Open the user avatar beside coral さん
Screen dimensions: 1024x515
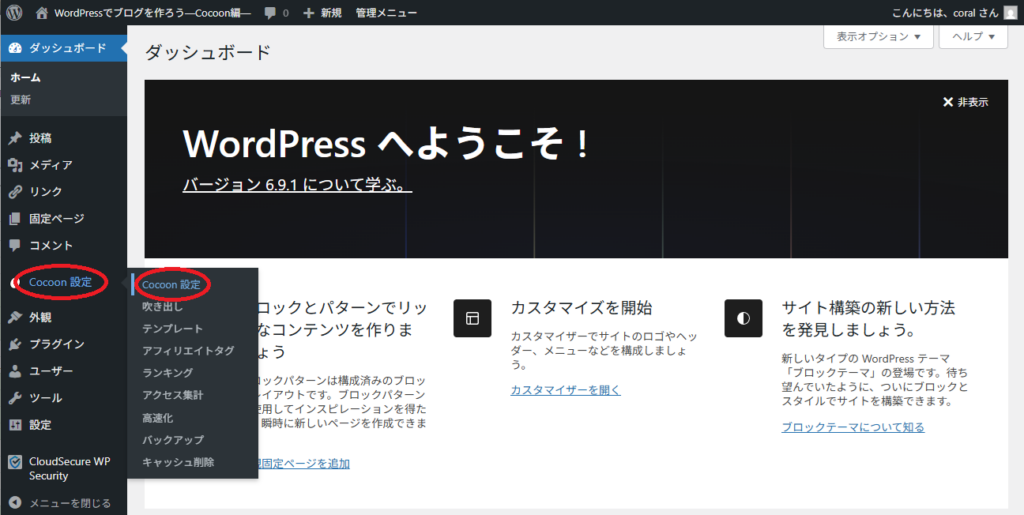pyautogui.click(x=1010, y=13)
